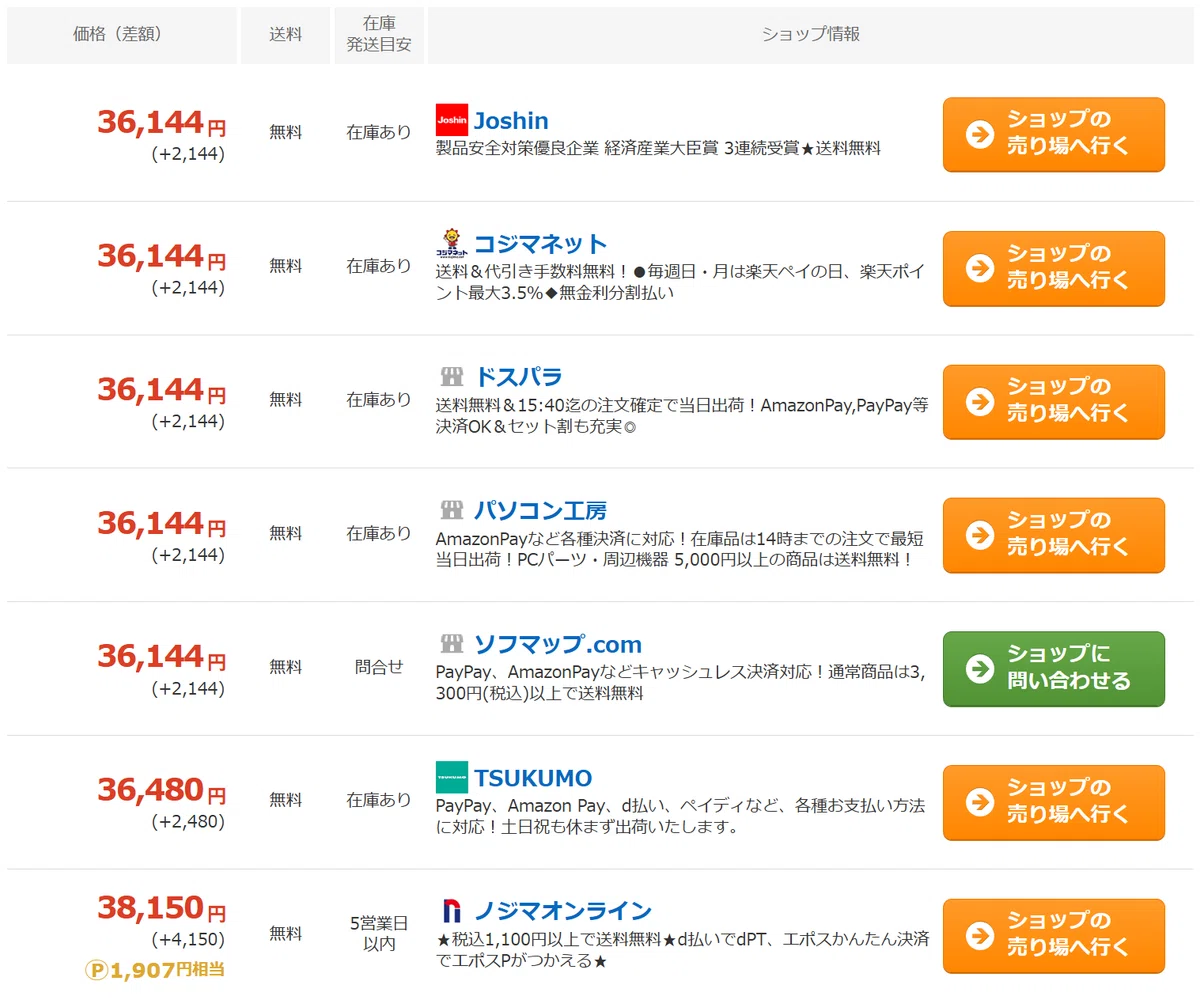Image resolution: width=1200 pixels, height=1000 pixels.
Task: Click the (+2,480) price difference
Action: tap(188, 822)
